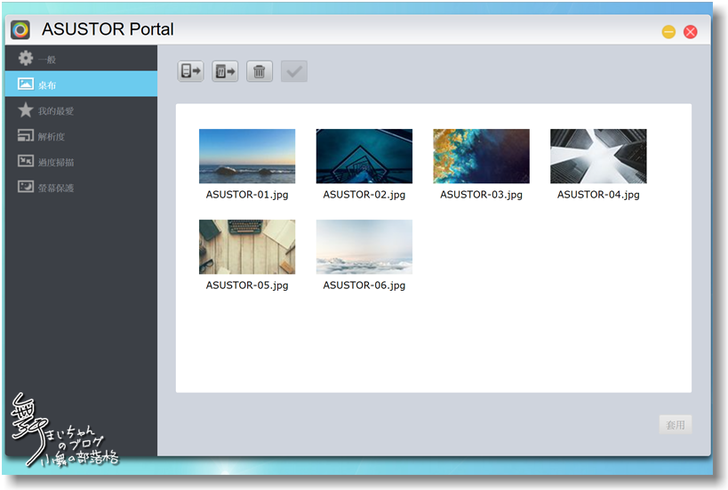Click the ASUSTOR Portal logo icon
Screen dimensions: 728x490
(x=20, y=30)
